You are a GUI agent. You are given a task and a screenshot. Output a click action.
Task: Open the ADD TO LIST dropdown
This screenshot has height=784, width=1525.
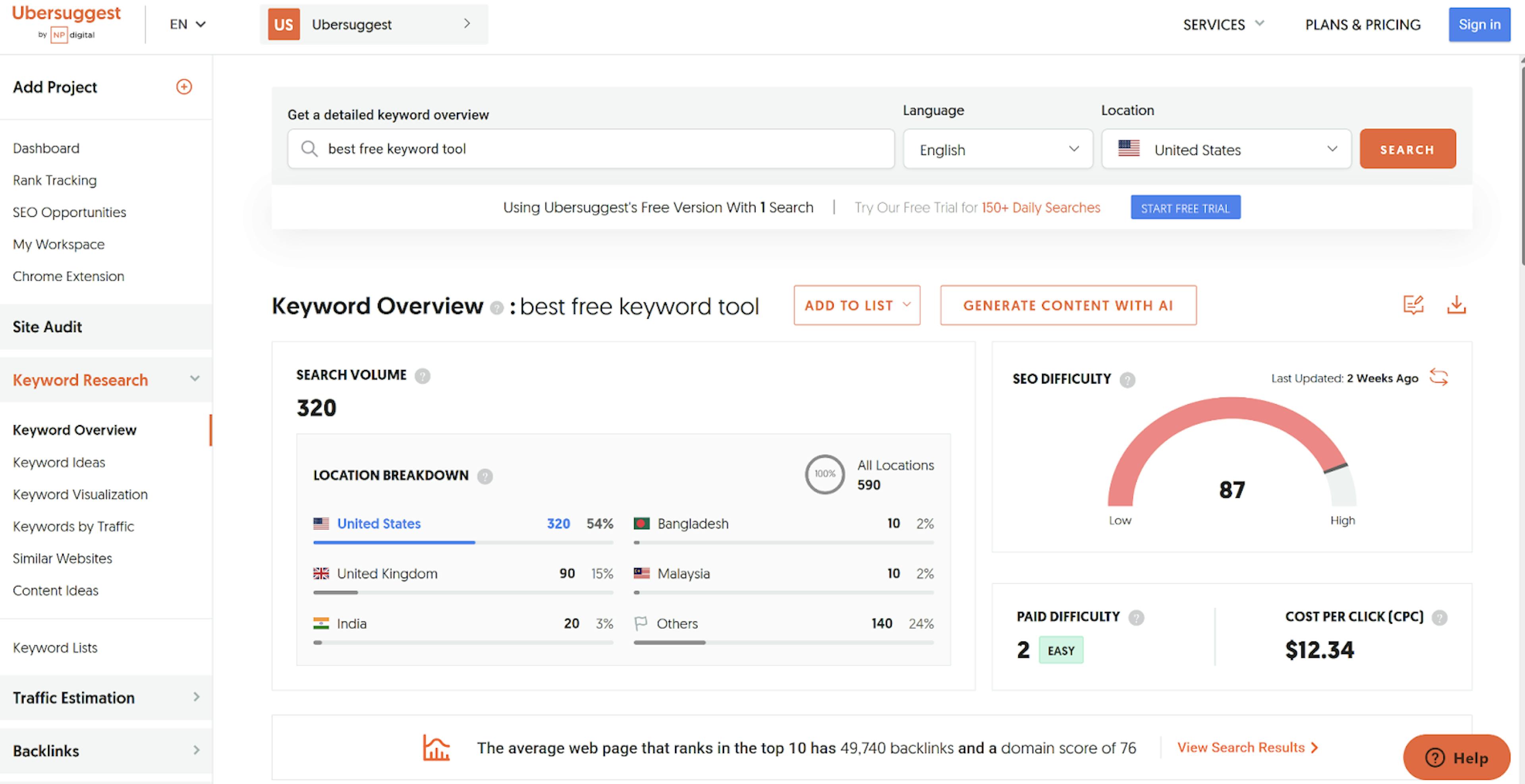coord(857,305)
